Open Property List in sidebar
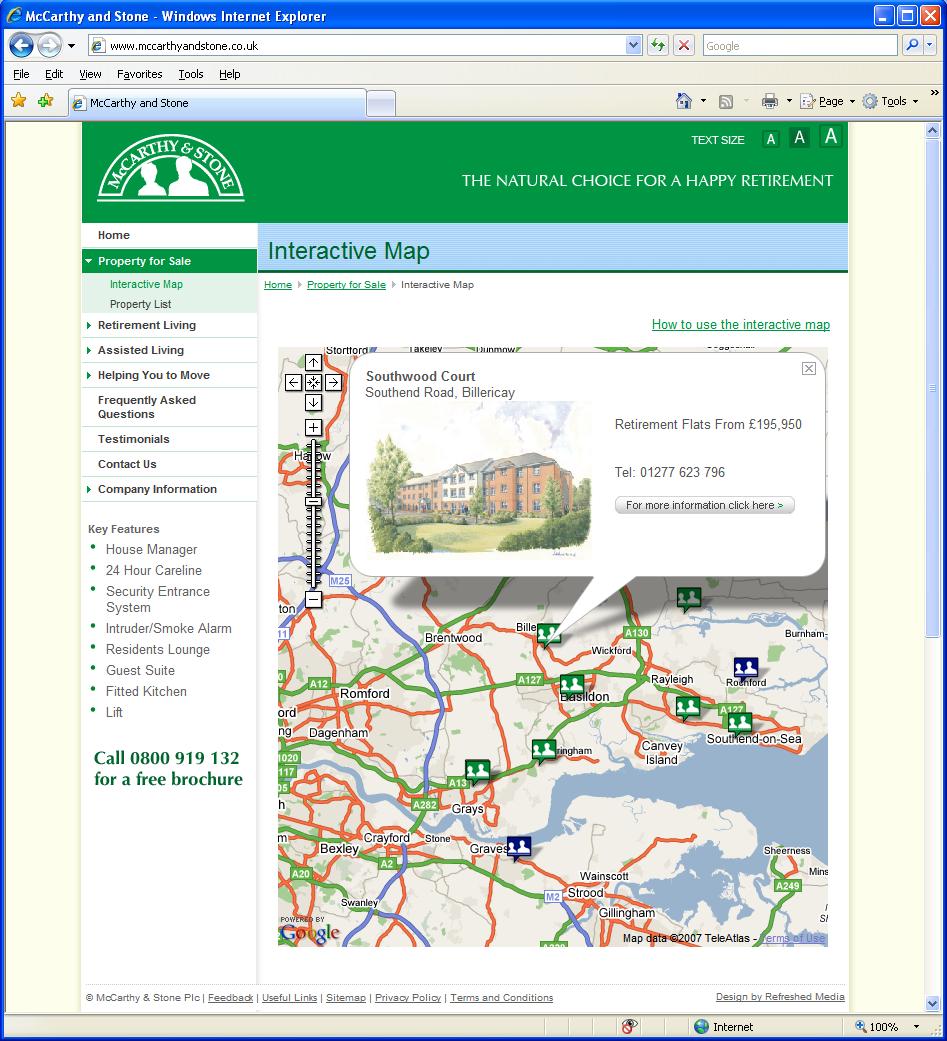Image resolution: width=947 pixels, height=1041 pixels. click(140, 304)
